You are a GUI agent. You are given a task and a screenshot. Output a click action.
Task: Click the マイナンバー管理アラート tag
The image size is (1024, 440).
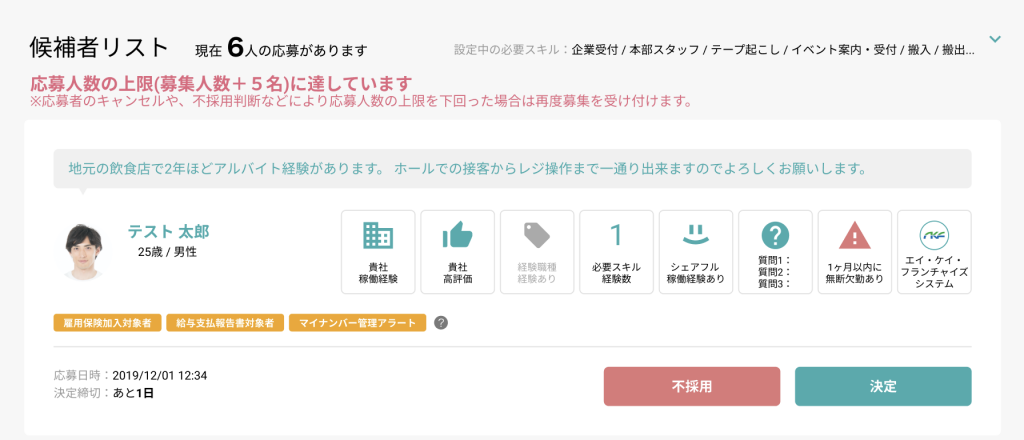(357, 322)
